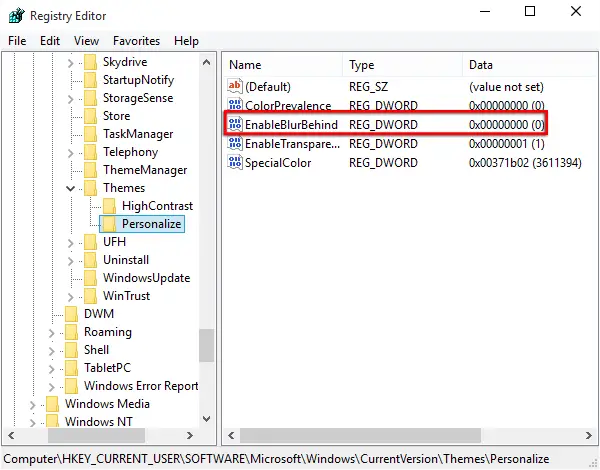Click the TaskManager folder icon
600x470 pixels.
tap(90, 134)
